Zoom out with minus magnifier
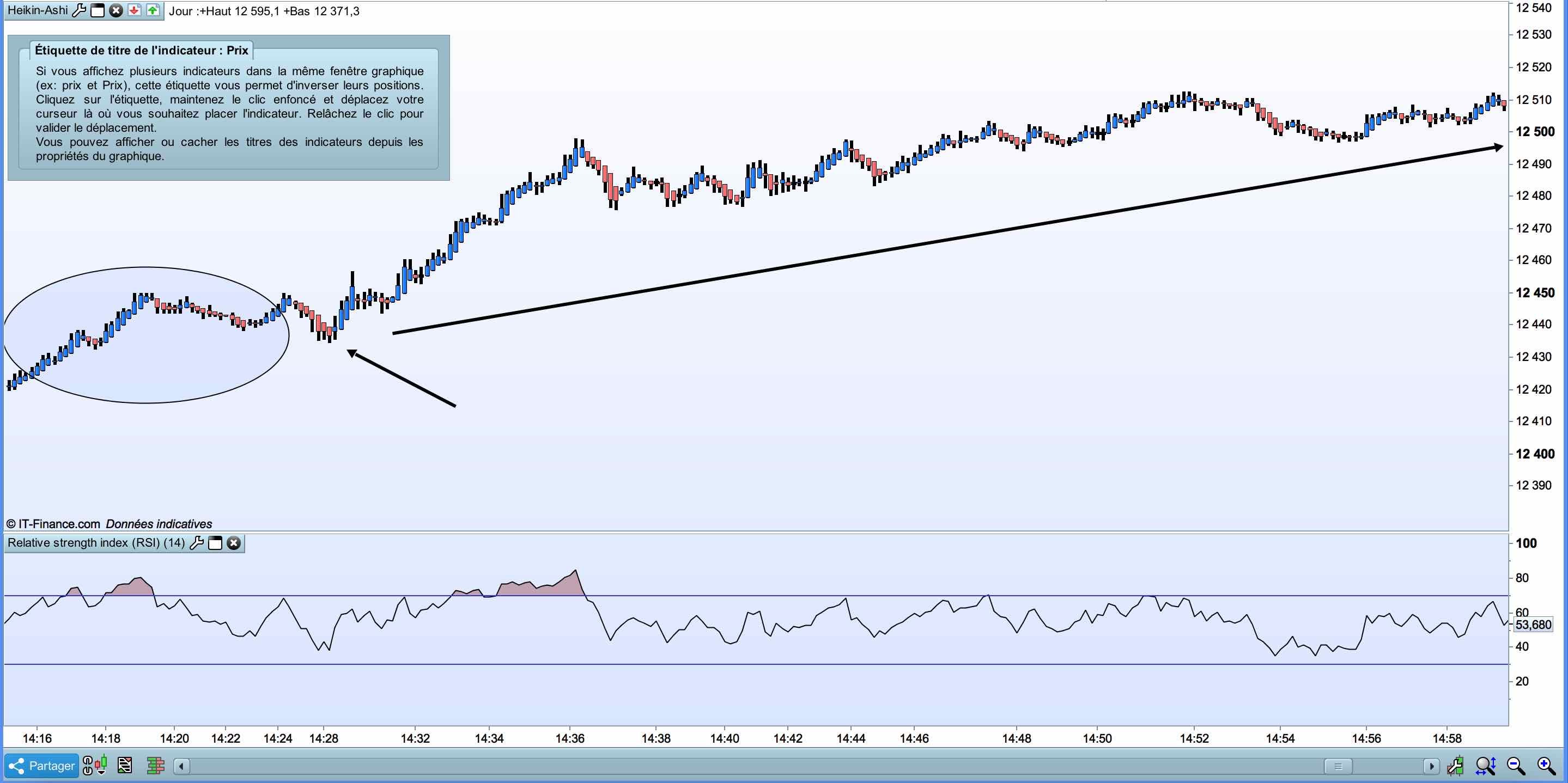Image resolution: width=1568 pixels, height=783 pixels. coord(1516,766)
